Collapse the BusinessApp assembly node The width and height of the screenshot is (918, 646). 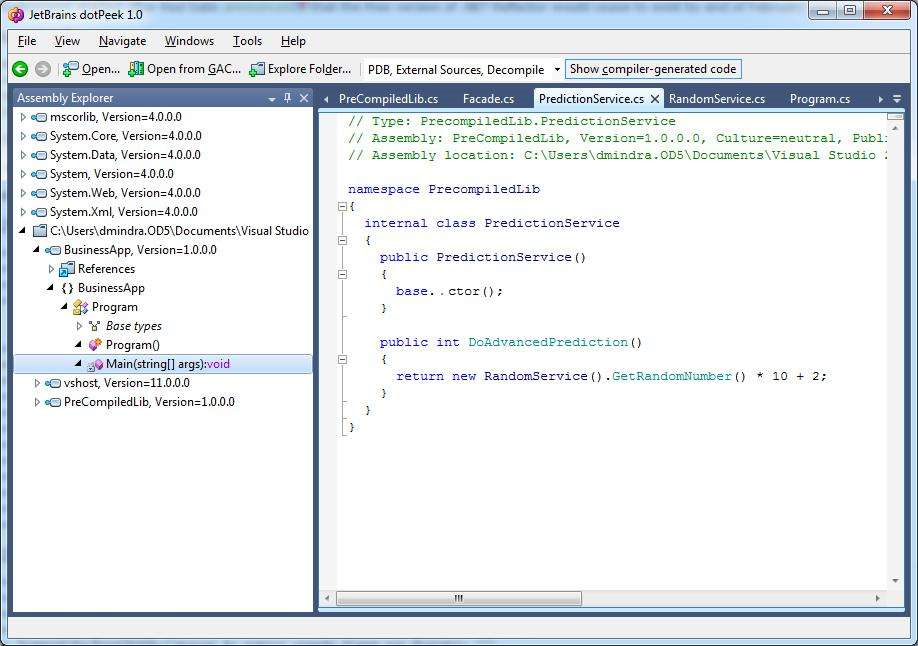pyautogui.click(x=36, y=249)
